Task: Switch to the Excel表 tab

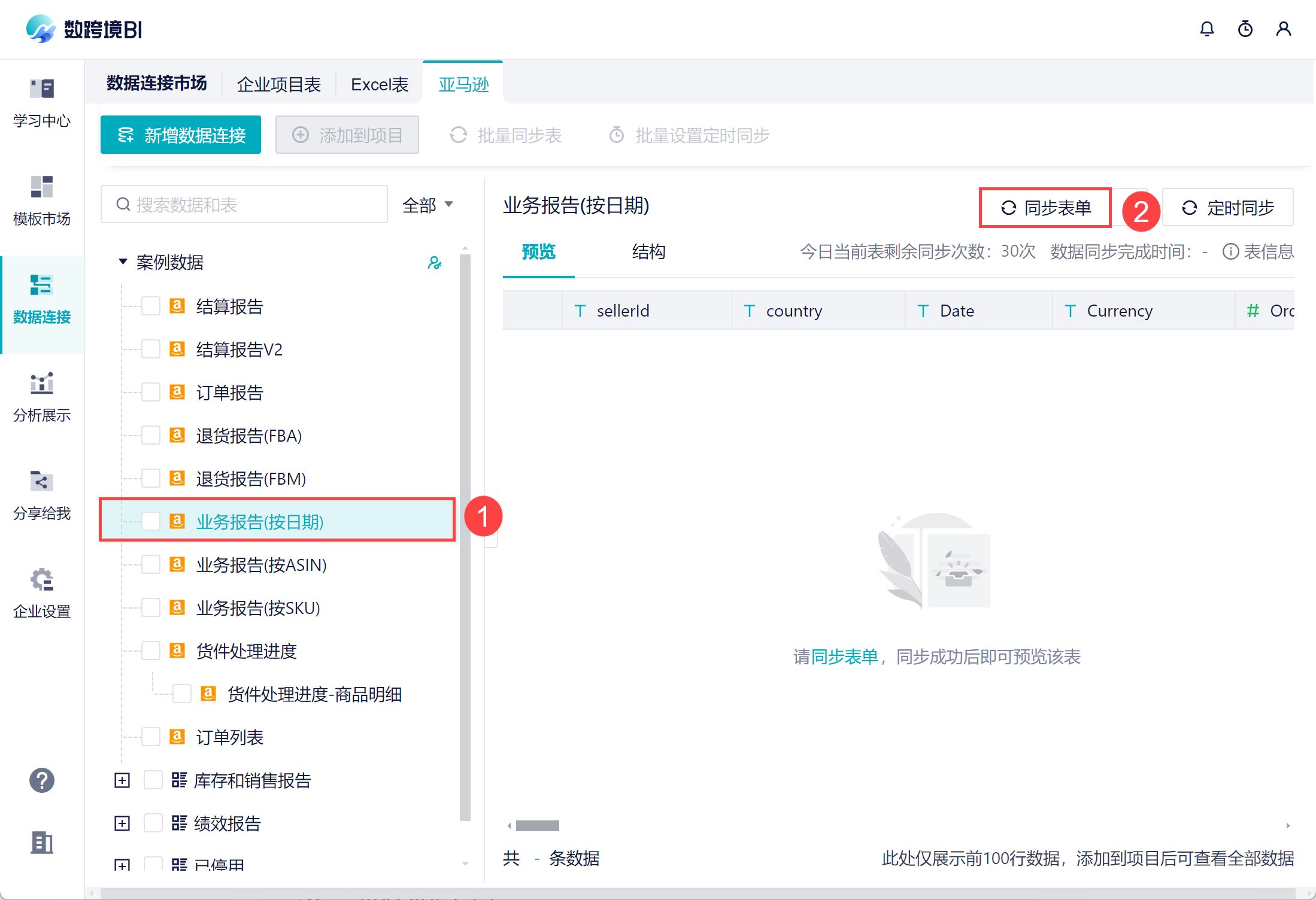Action: coord(379,84)
